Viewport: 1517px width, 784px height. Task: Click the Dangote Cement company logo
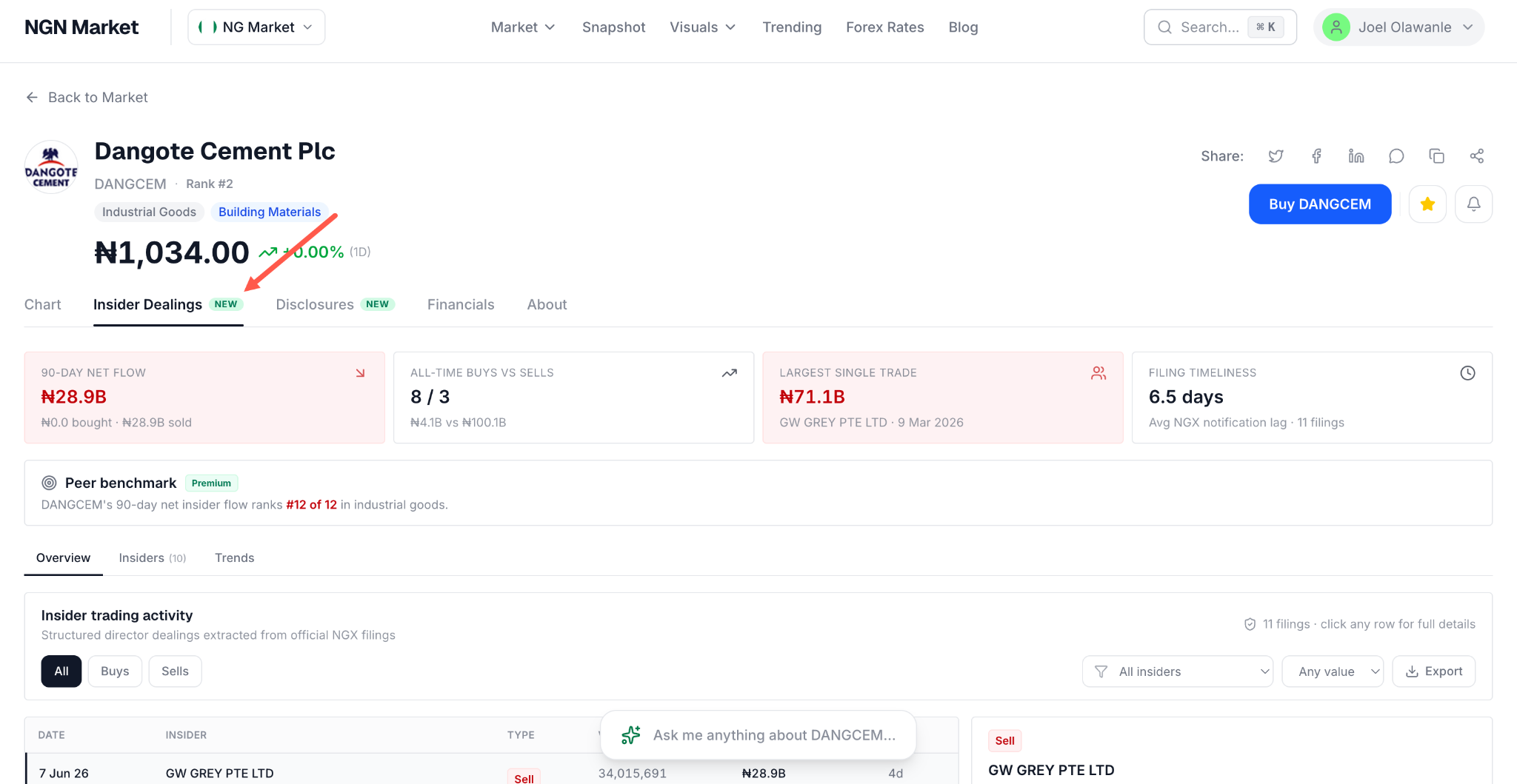(x=51, y=167)
